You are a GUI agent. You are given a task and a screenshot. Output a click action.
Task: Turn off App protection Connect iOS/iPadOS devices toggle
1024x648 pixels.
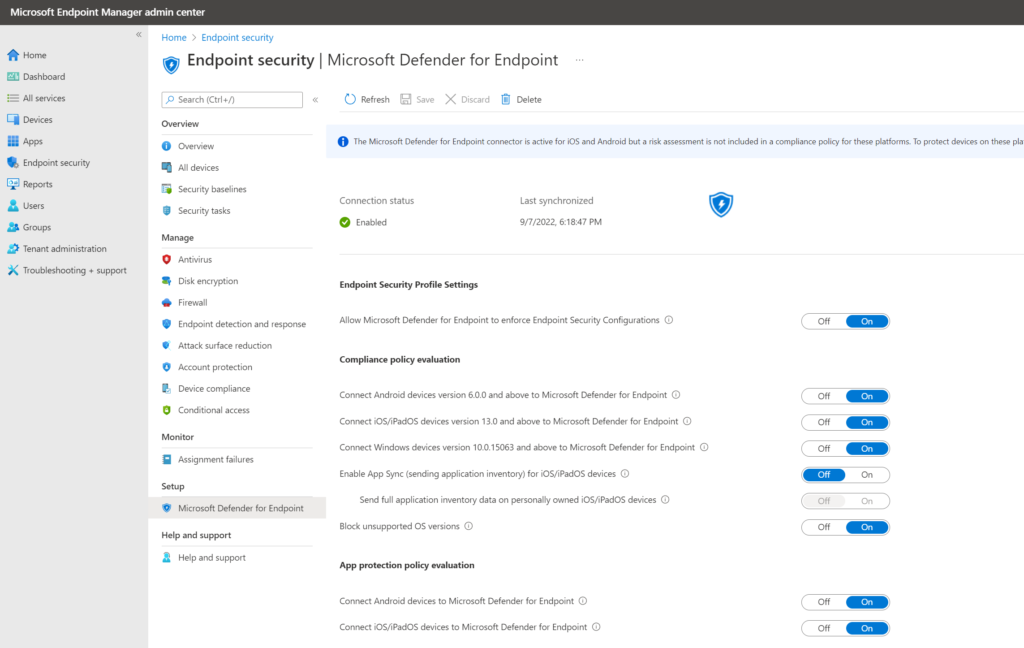coord(824,628)
